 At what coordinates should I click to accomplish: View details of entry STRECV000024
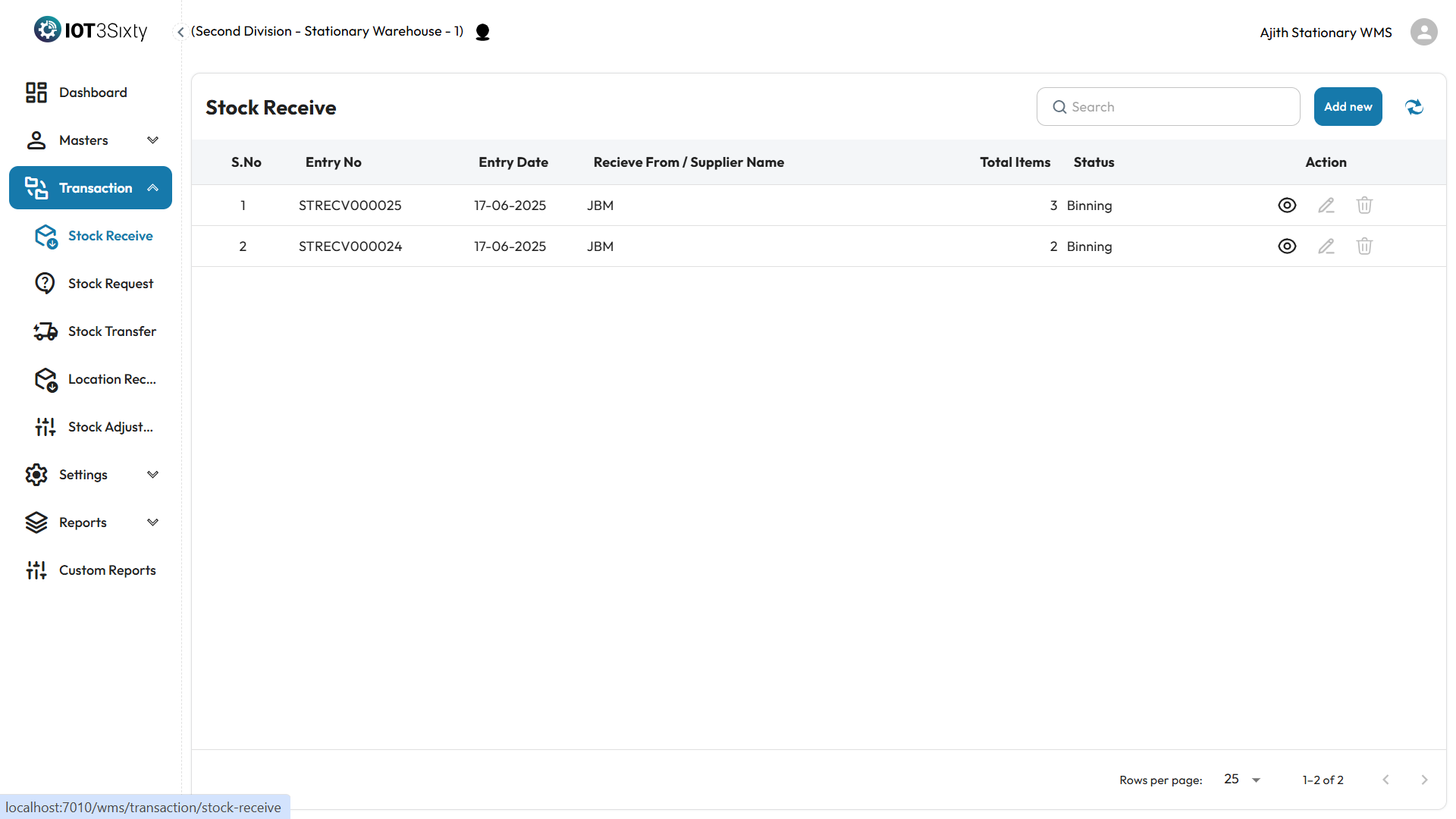pos(1287,246)
